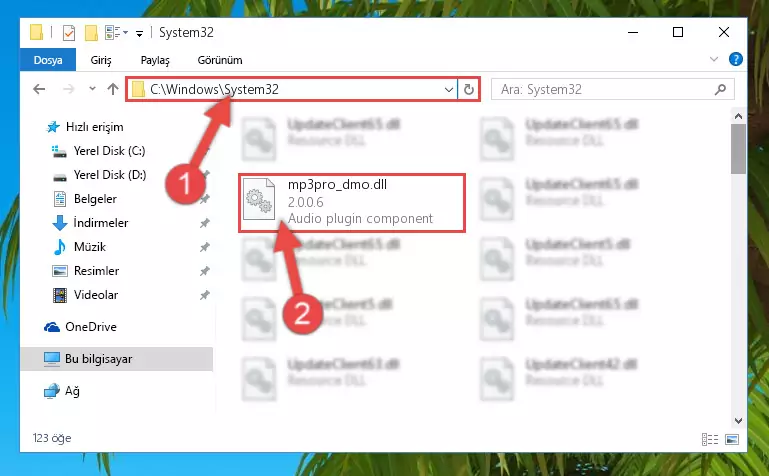
Task: Navigate up one folder level arrow
Action: point(113,89)
